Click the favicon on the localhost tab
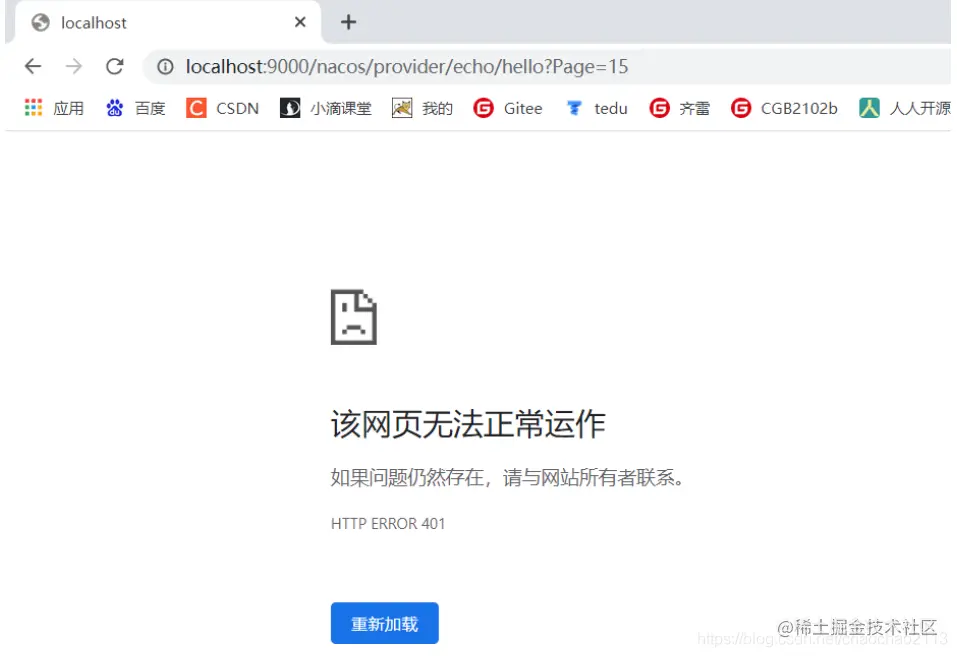Image resolution: width=957 pixels, height=657 pixels. 42,22
